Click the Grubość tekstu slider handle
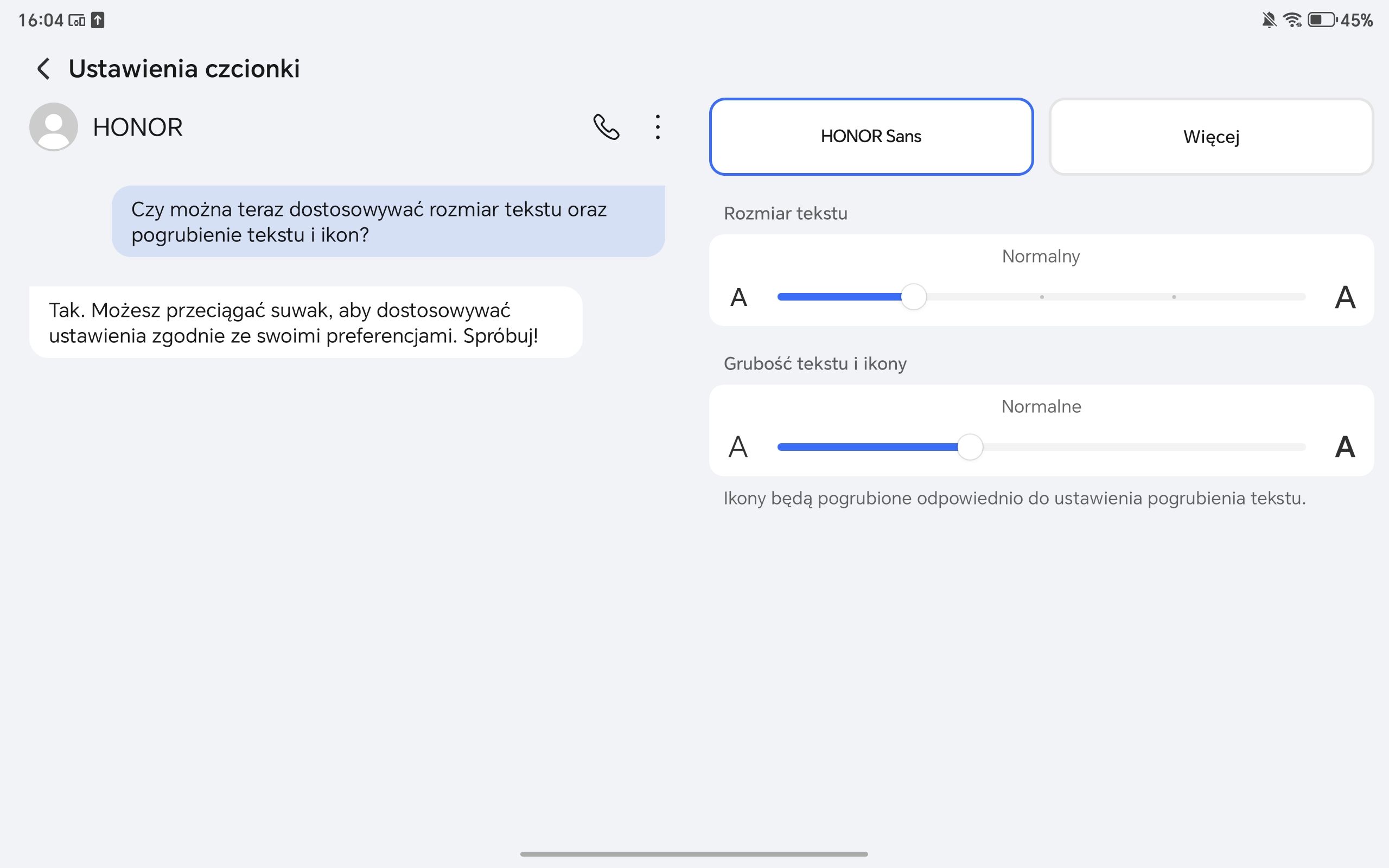Viewport: 1389px width, 868px height. (x=970, y=447)
